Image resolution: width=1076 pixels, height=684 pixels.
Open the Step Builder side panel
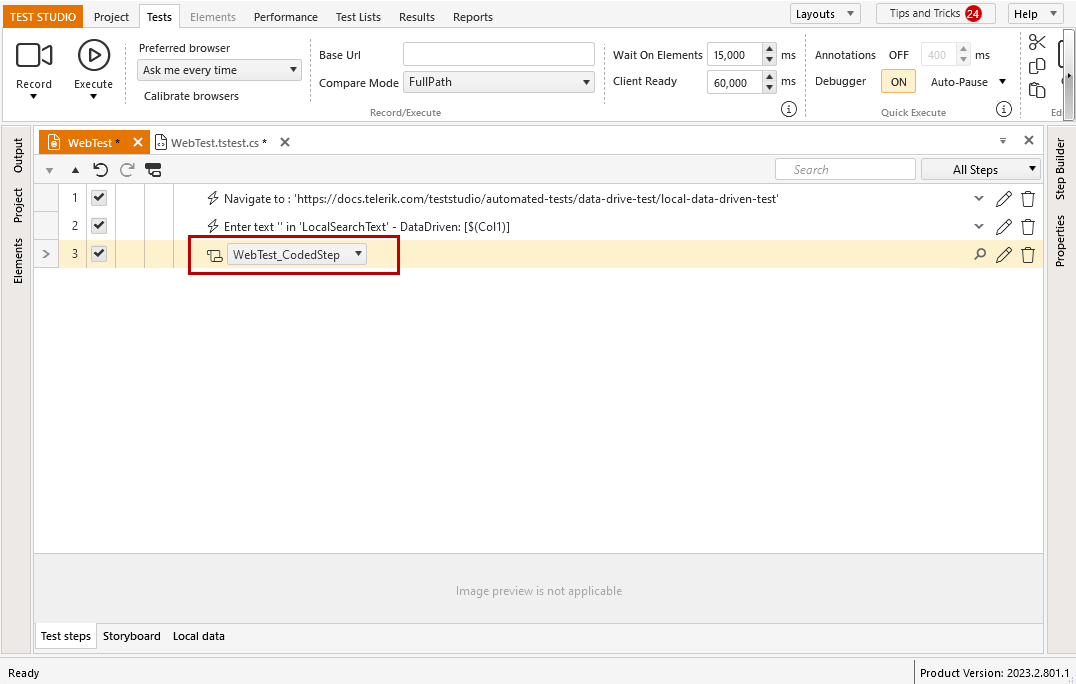(1060, 169)
